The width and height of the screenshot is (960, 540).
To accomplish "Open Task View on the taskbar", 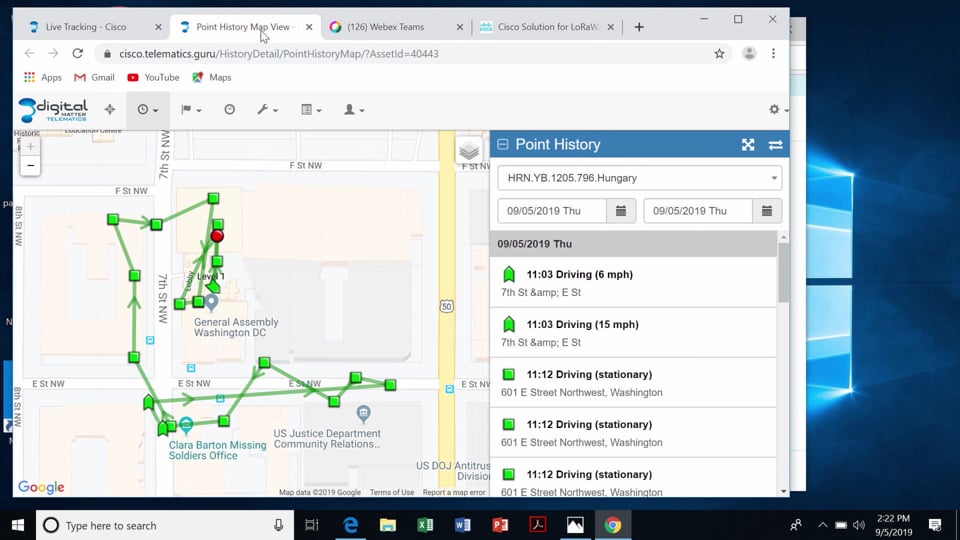I will pyautogui.click(x=312, y=525).
